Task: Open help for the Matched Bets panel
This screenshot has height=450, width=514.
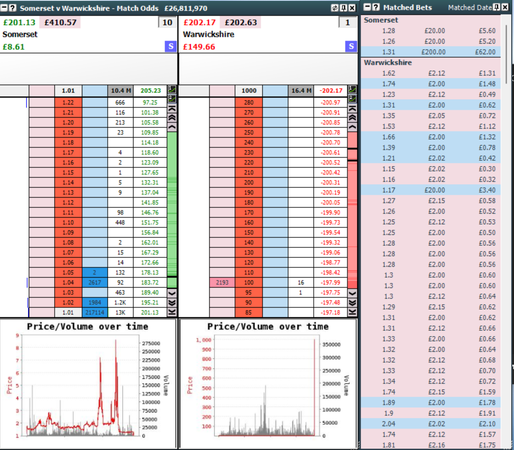Action: [376, 7]
